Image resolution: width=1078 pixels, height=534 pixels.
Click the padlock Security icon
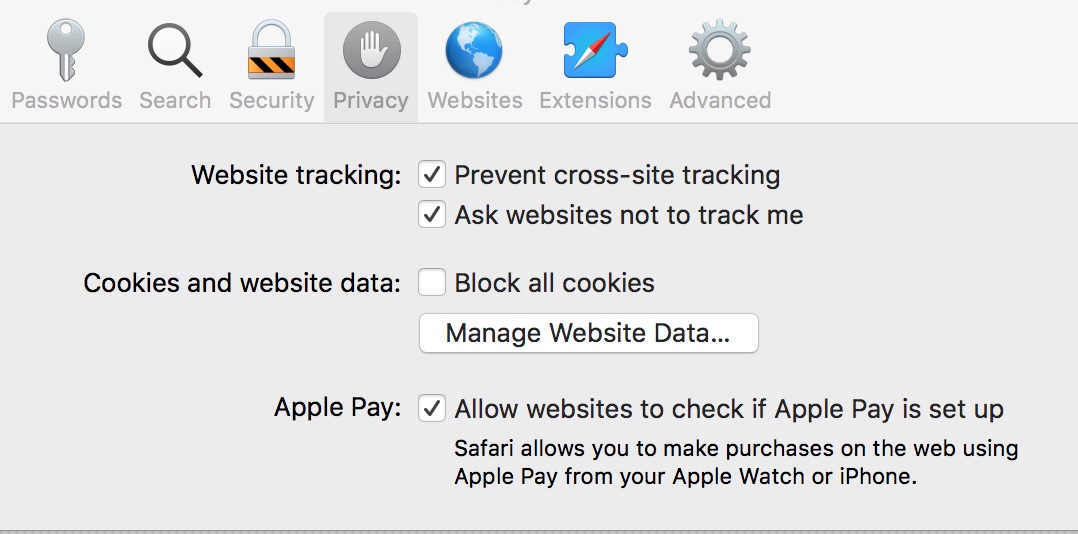pos(271,50)
